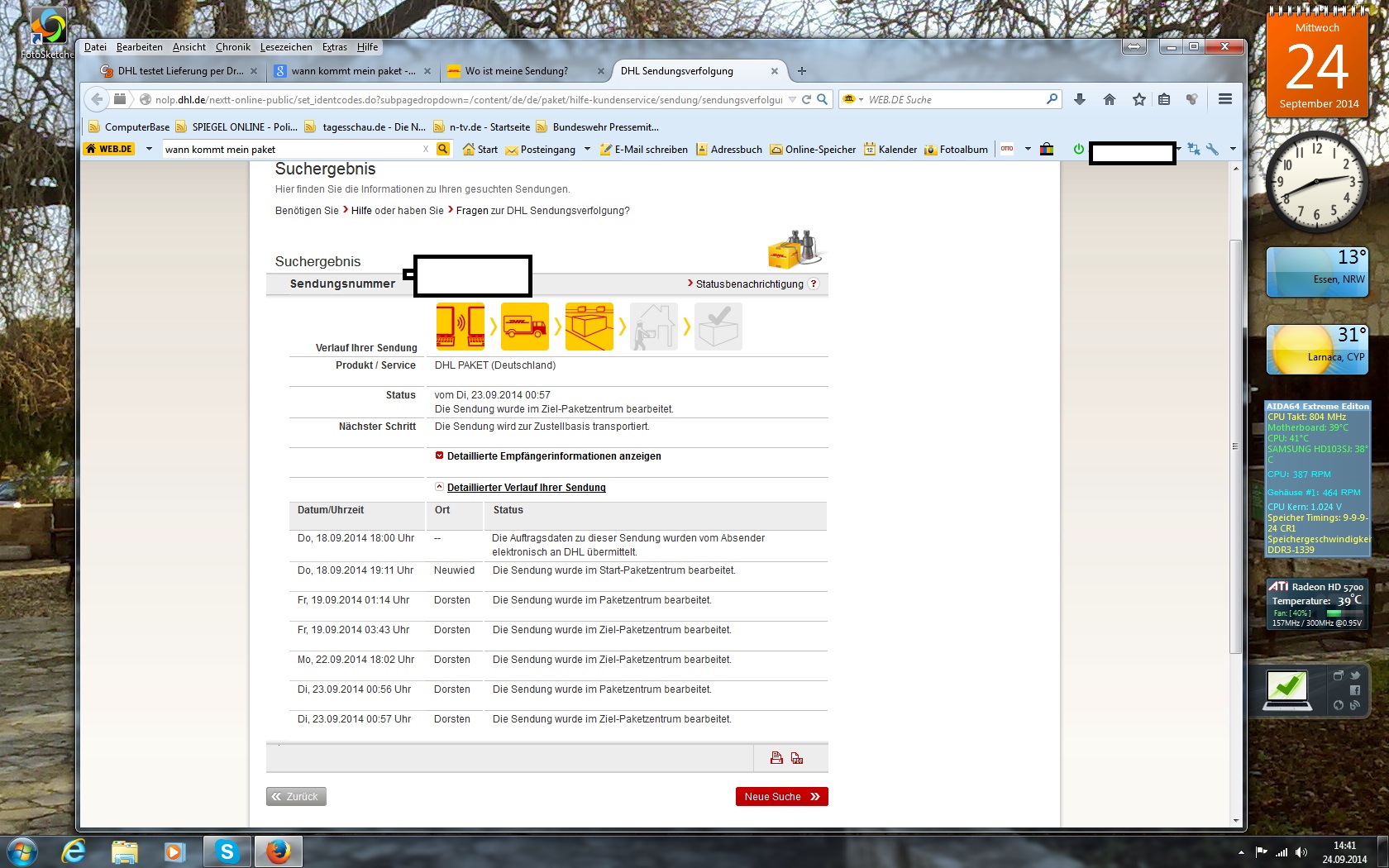Click the Zurück button
This screenshot has height=868, width=1389.
[x=296, y=796]
